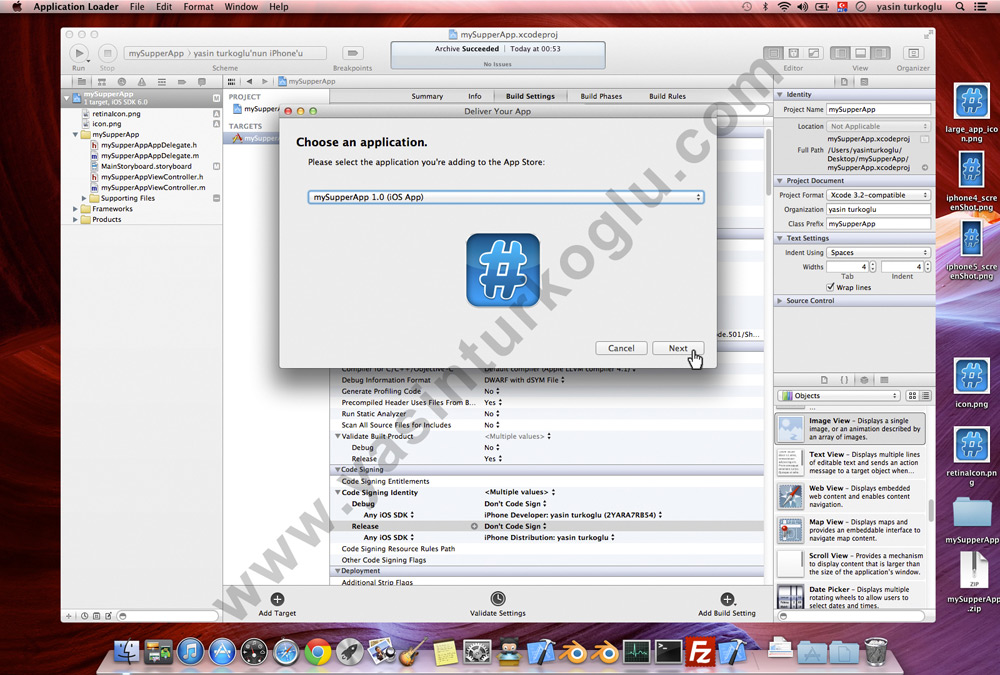Hide the Navigator pane view button
The width and height of the screenshot is (1000, 675).
click(840, 53)
